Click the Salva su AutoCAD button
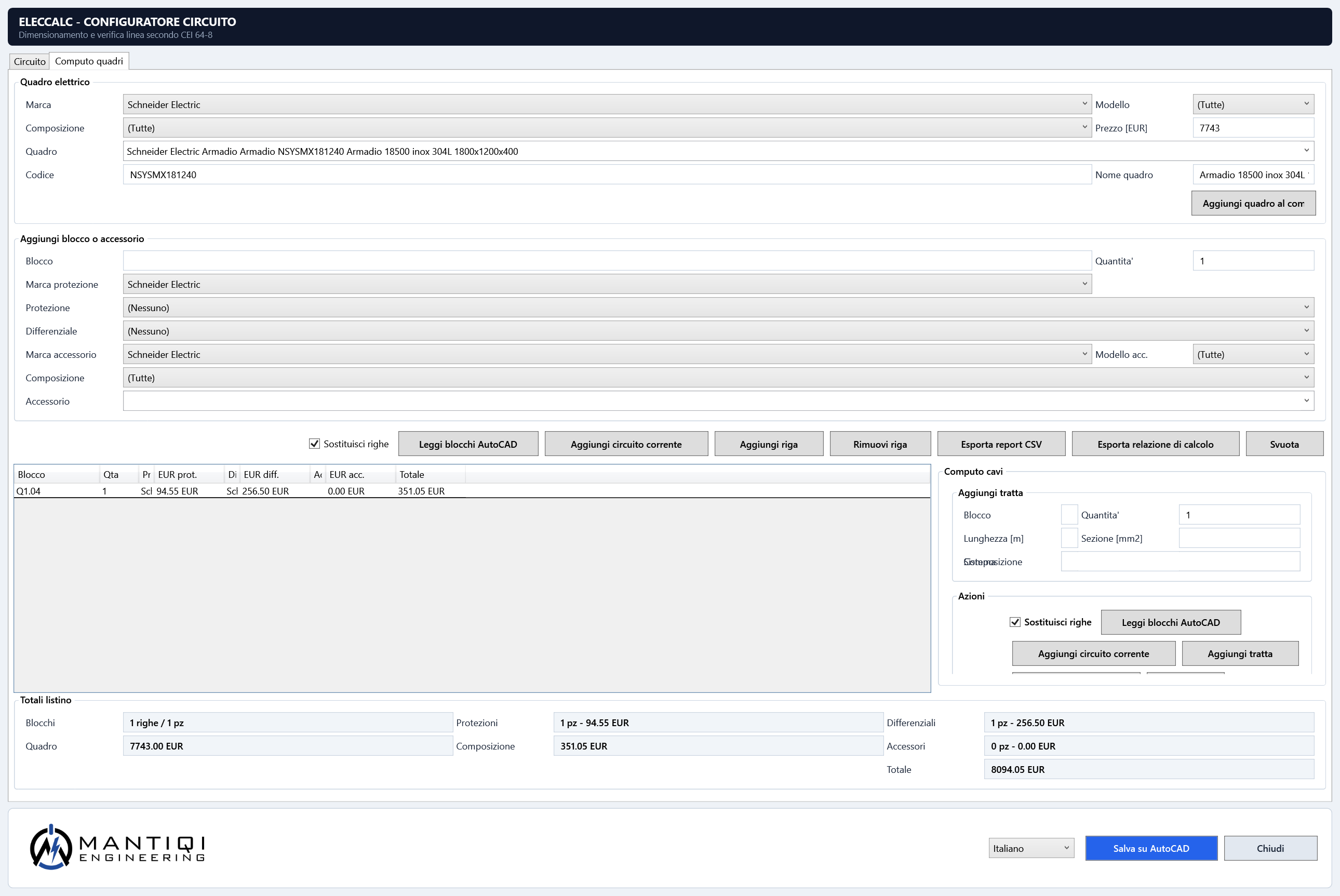1340x896 pixels. (1151, 849)
